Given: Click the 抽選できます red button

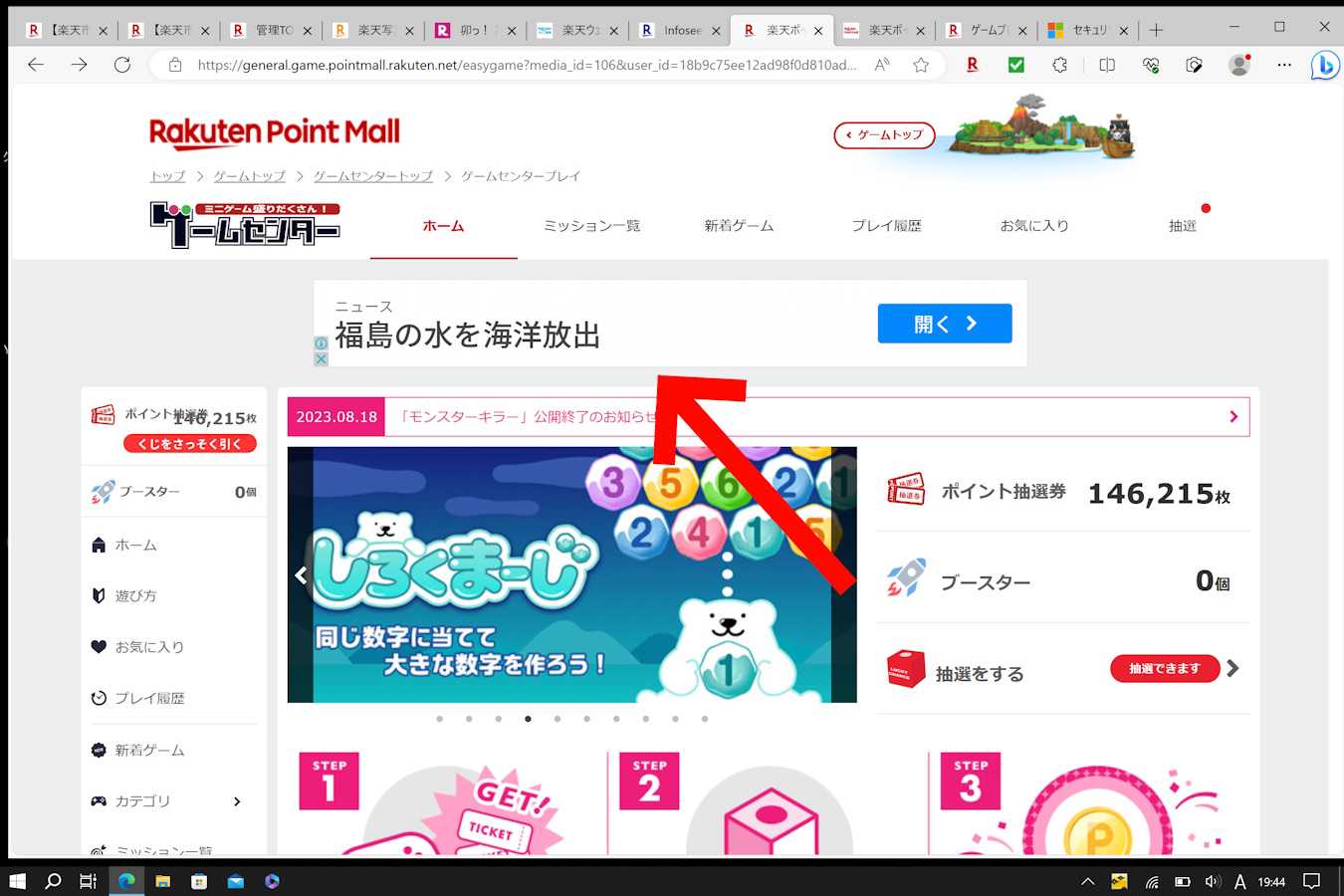Looking at the screenshot, I should click(1165, 669).
